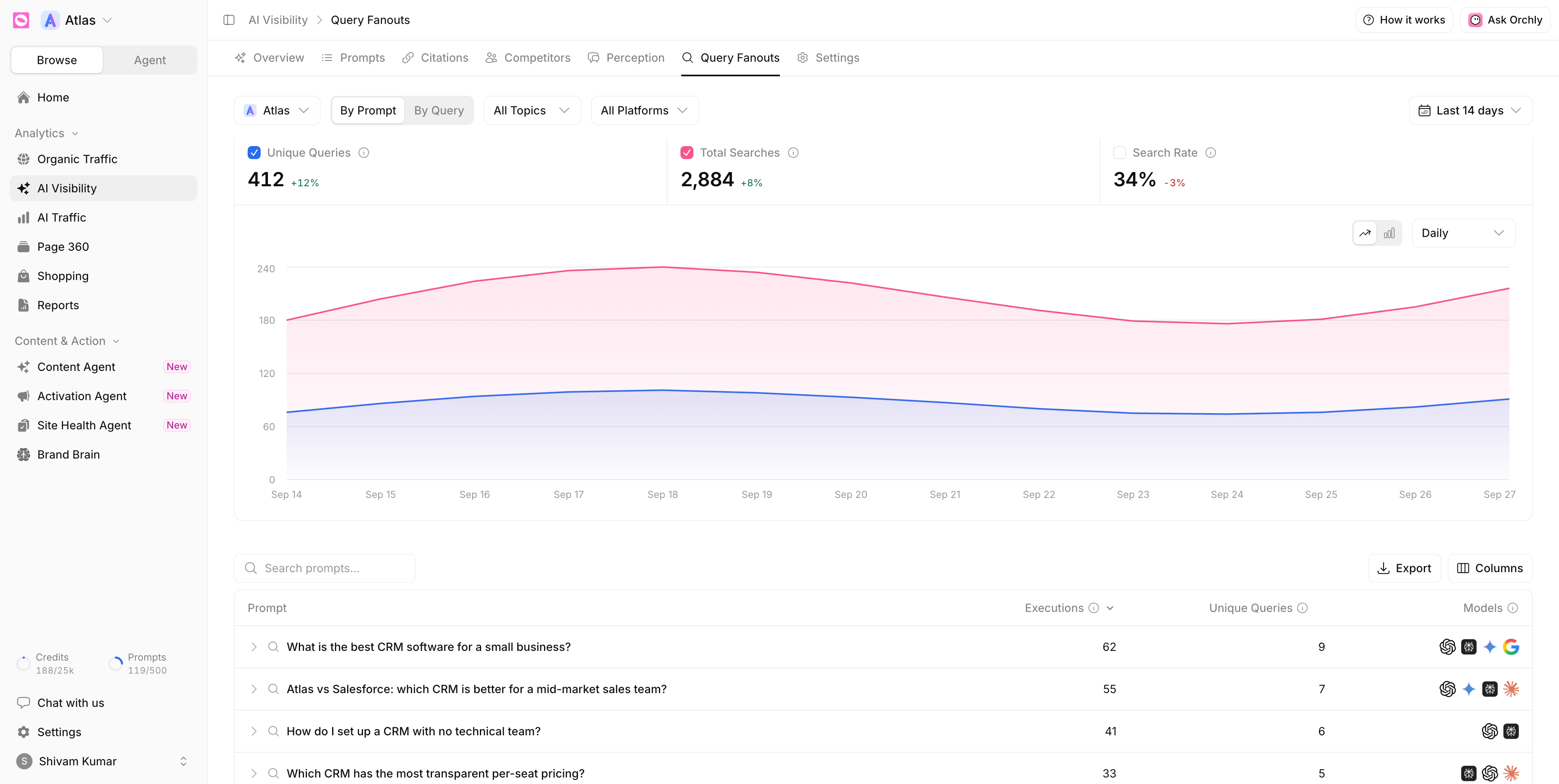Toggle the sidebar collapse icon
The image size is (1559, 784).
coord(229,20)
